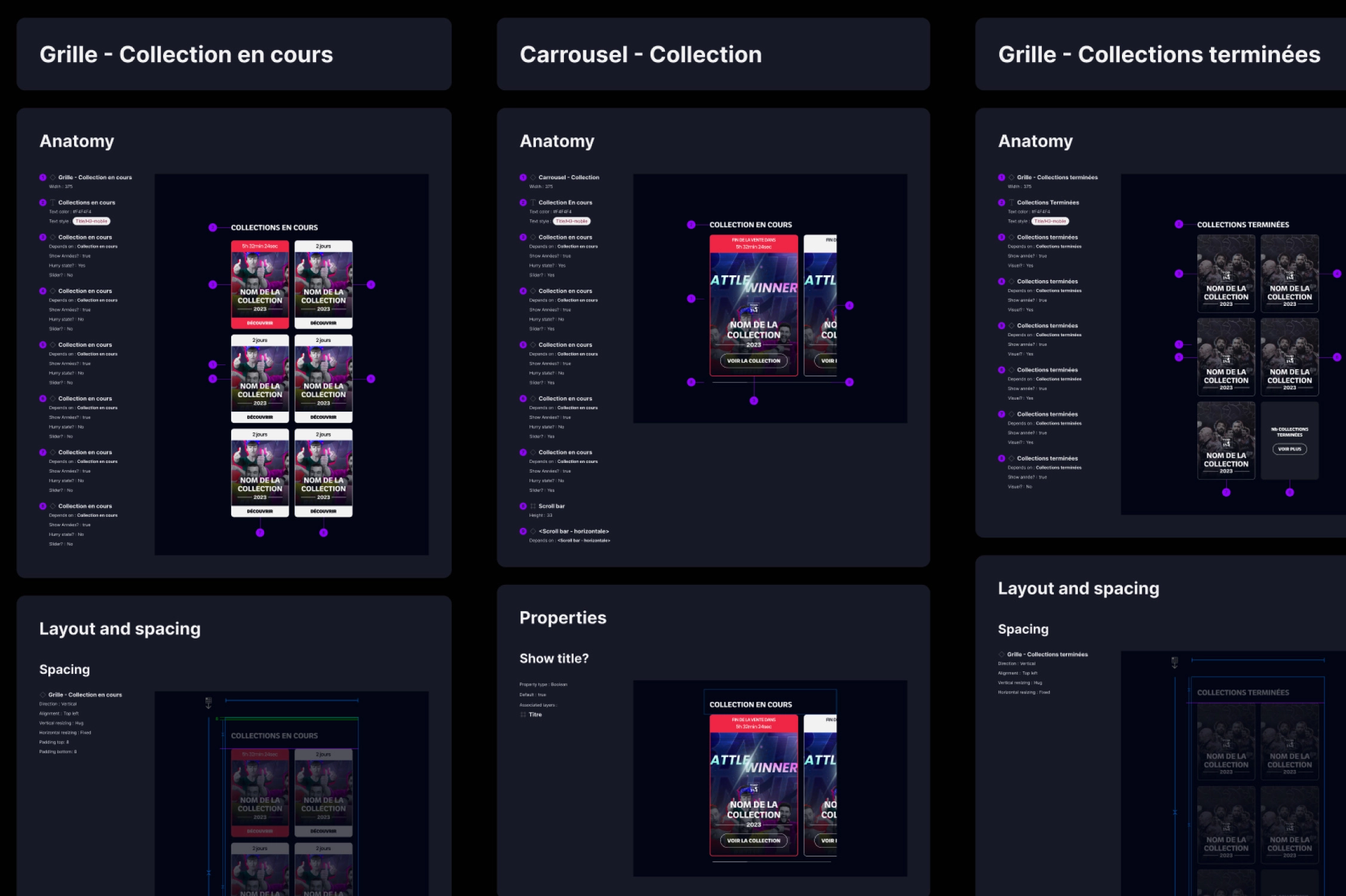Click the frame icon beside Titre layer

[523, 714]
